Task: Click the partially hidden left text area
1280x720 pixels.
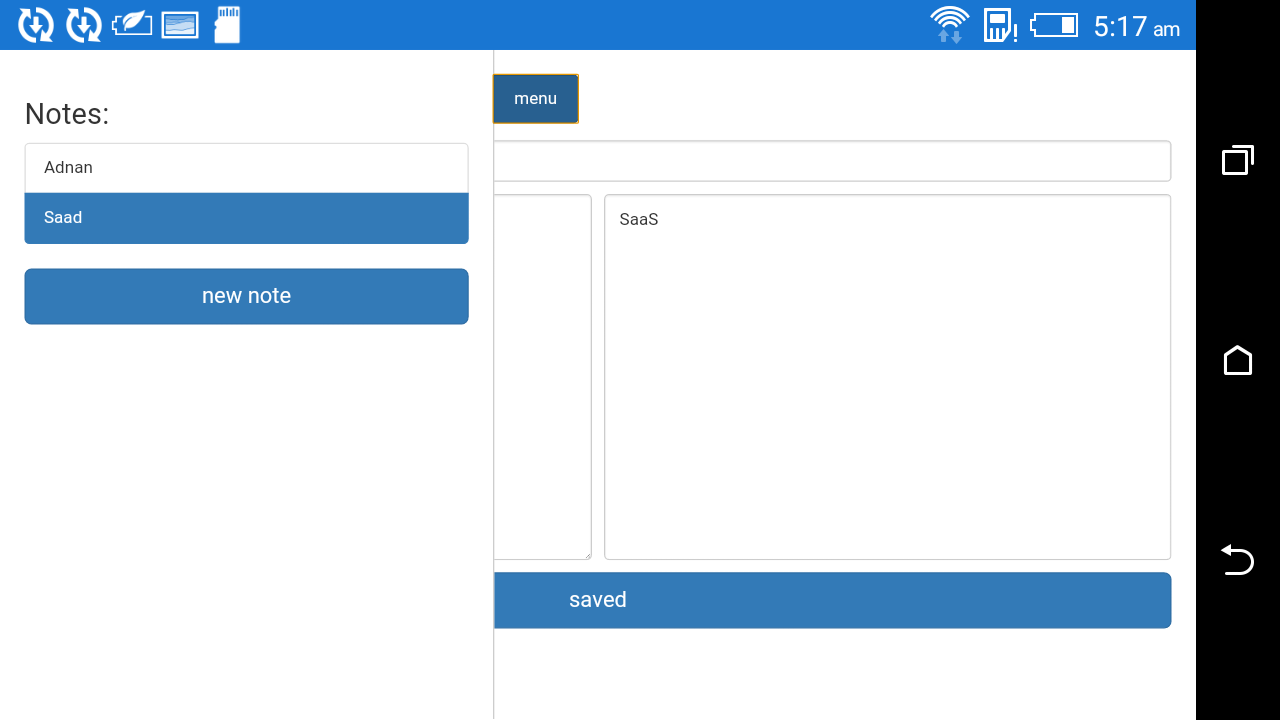Action: (541, 377)
